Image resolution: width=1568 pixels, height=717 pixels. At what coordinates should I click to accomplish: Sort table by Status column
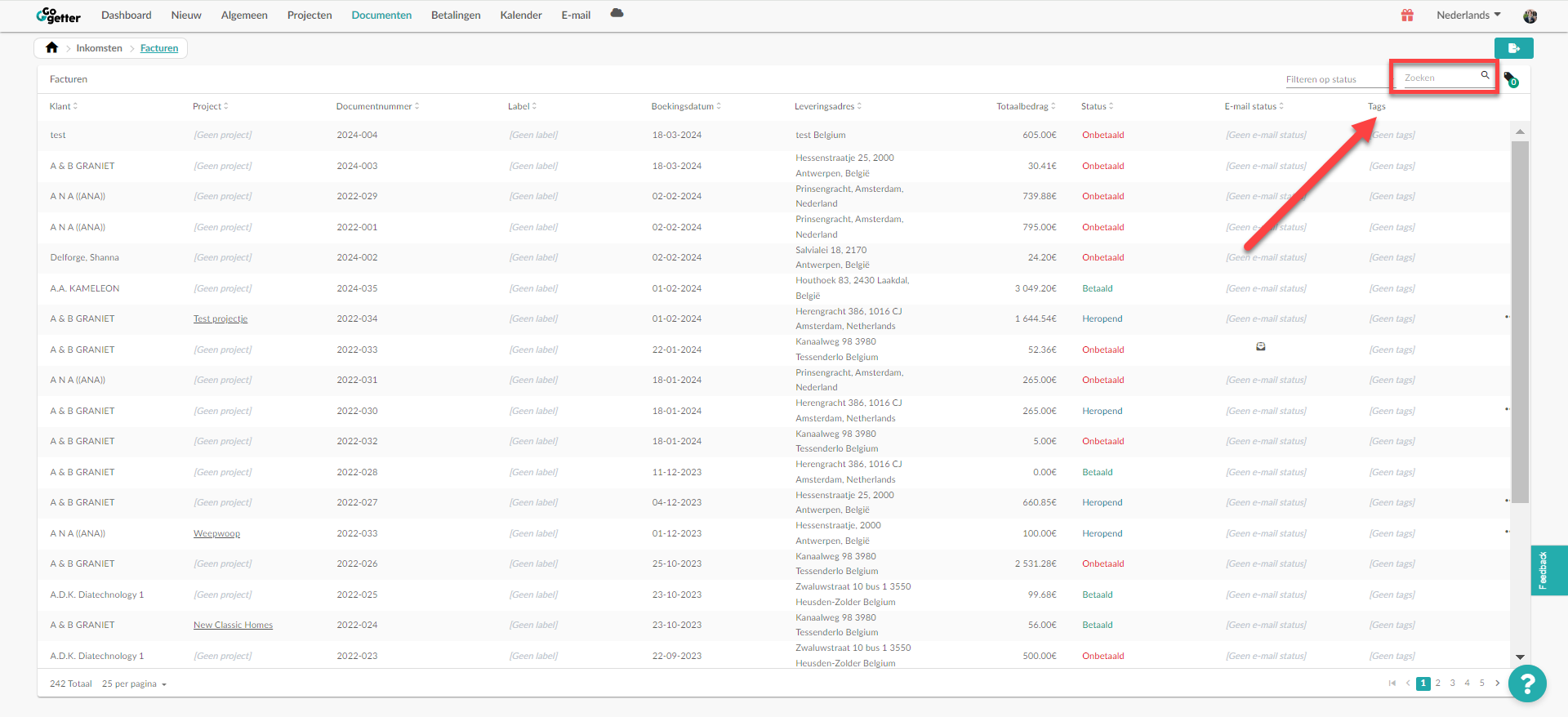coord(1098,106)
